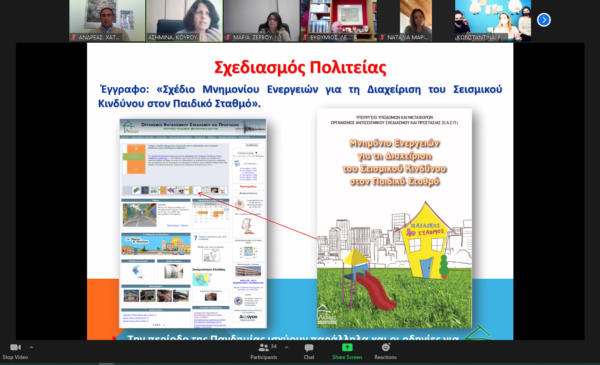Click the Μνημόνιο Ενεργειών cover title text

pos(394,162)
